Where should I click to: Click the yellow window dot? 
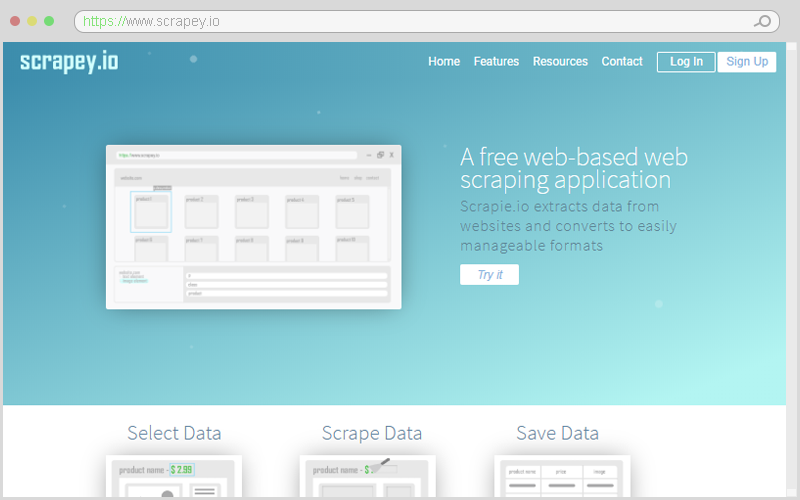click(32, 21)
